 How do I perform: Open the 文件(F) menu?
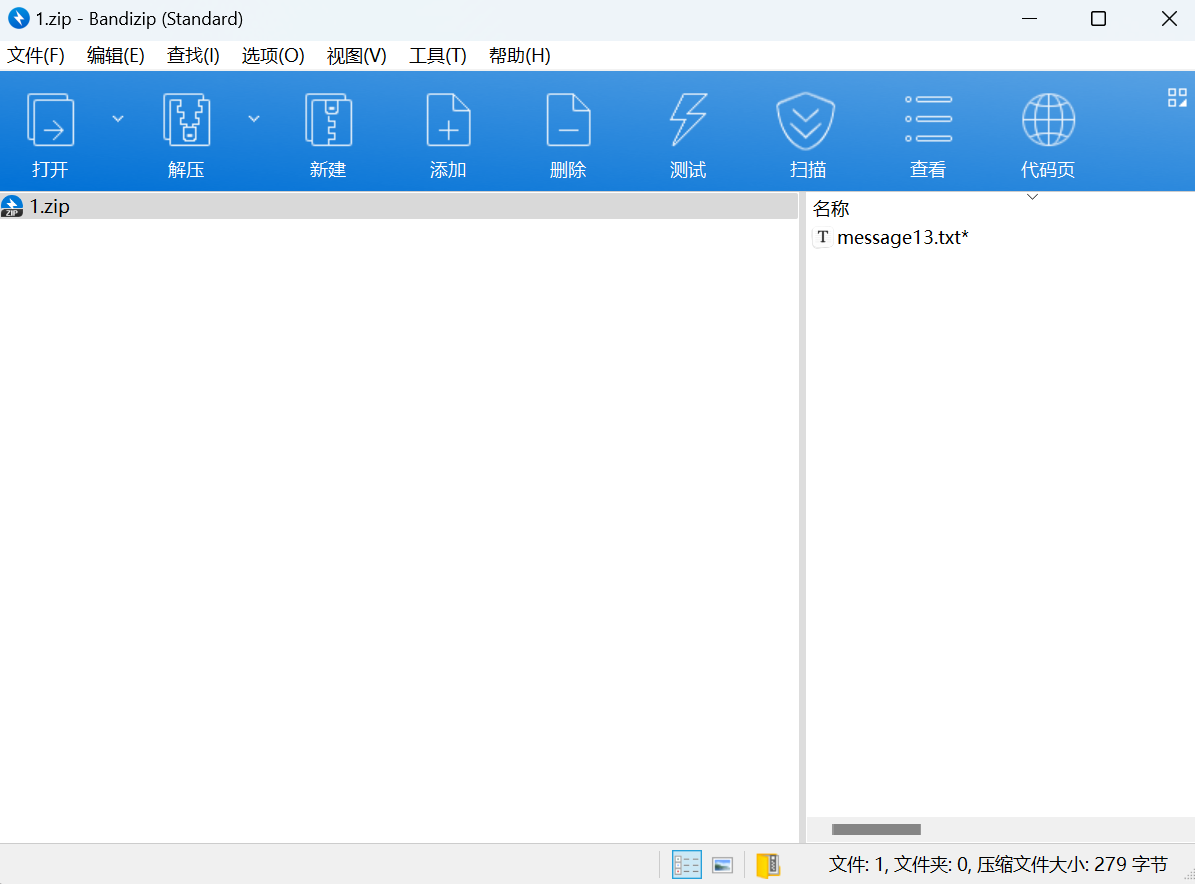[36, 56]
